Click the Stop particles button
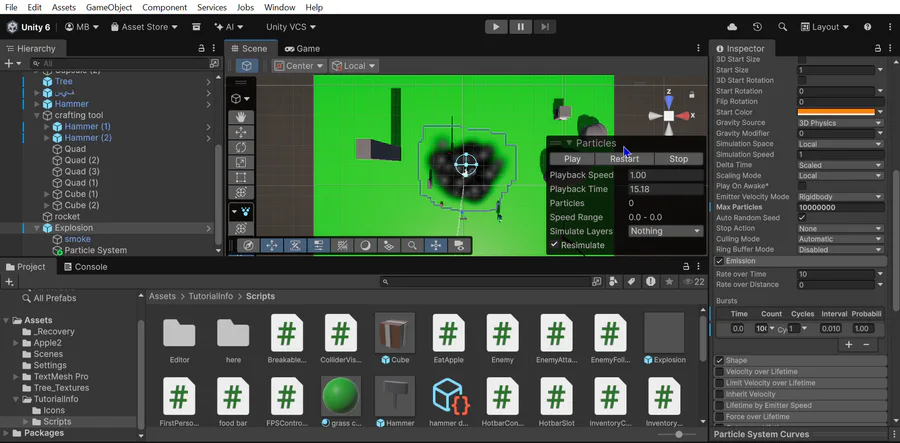 [x=678, y=159]
